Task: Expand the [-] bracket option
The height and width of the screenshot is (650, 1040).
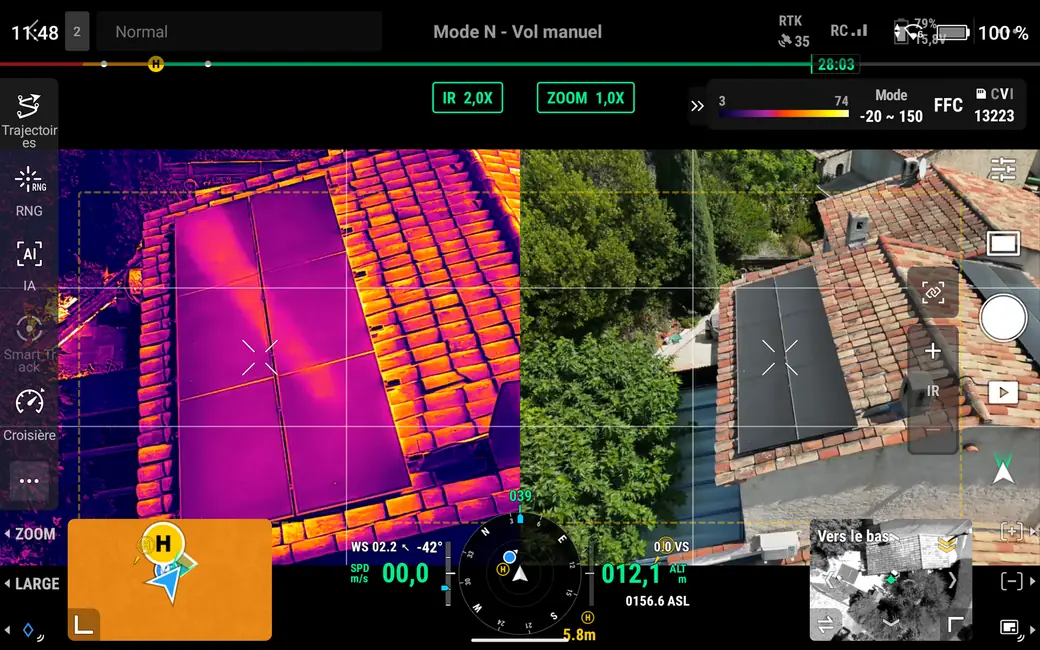Action: [x=1016, y=582]
